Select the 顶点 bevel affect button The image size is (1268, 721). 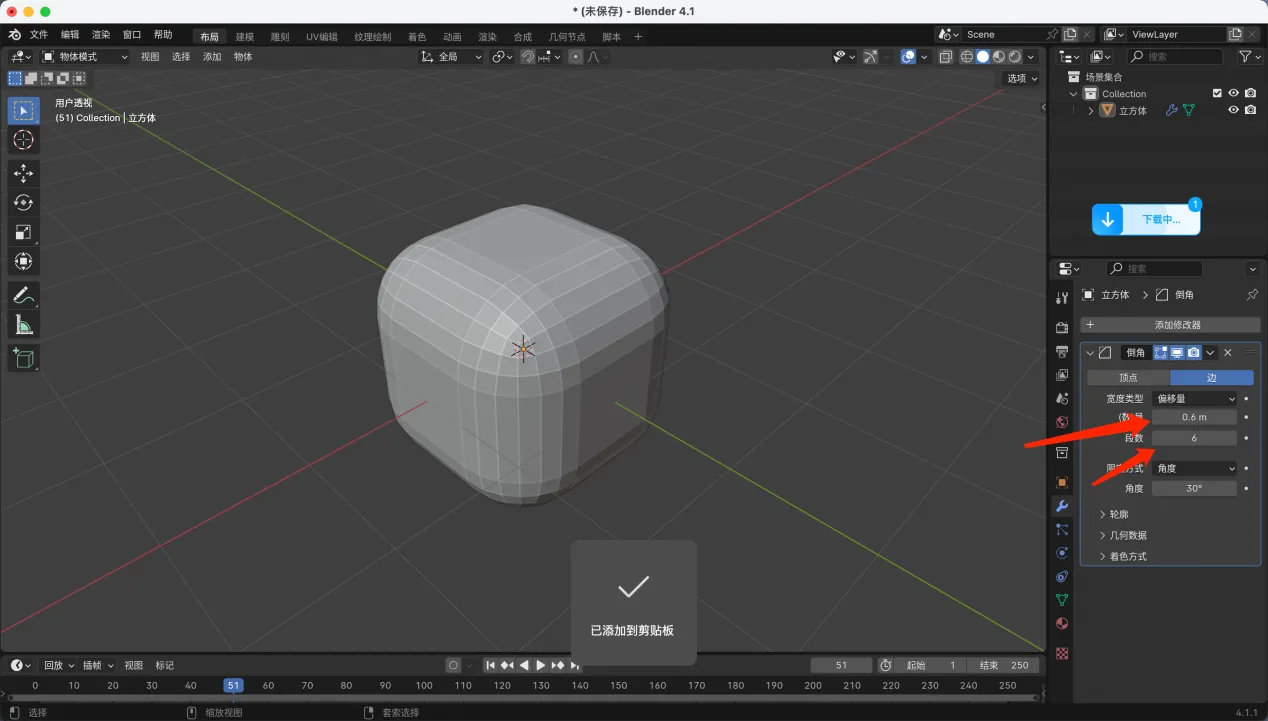1128,378
